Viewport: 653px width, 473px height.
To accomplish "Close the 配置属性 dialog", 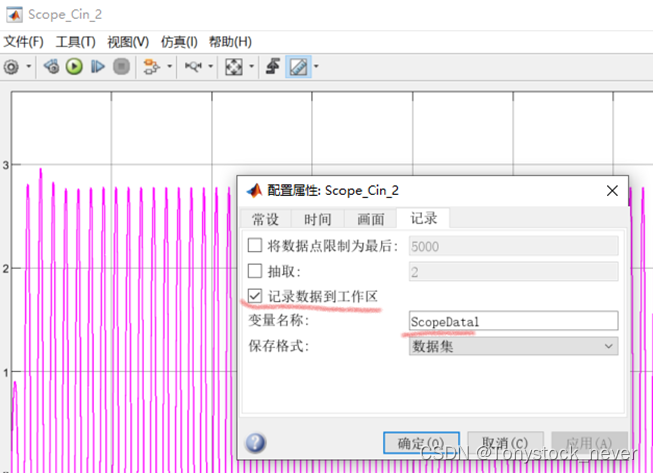I will [x=612, y=191].
